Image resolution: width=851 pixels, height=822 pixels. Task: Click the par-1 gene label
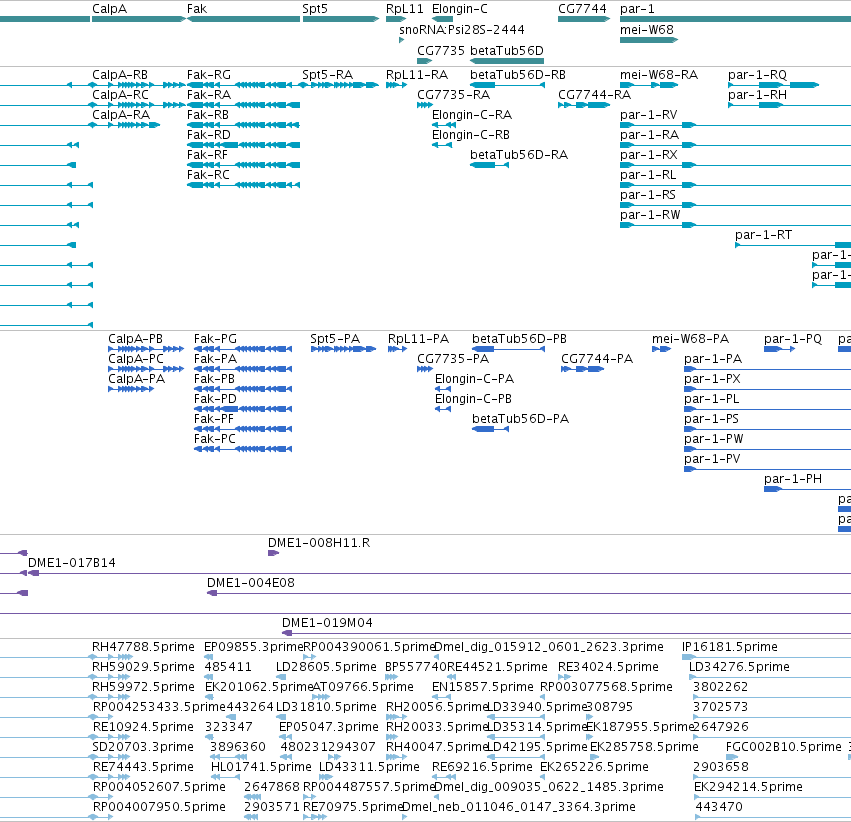click(637, 9)
